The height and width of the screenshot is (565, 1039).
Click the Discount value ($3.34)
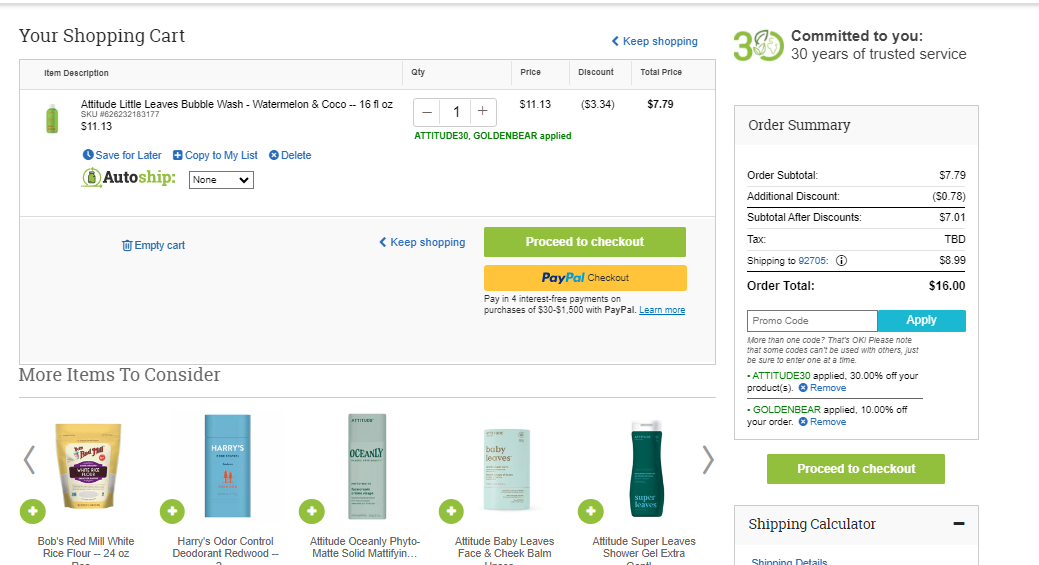(x=598, y=104)
